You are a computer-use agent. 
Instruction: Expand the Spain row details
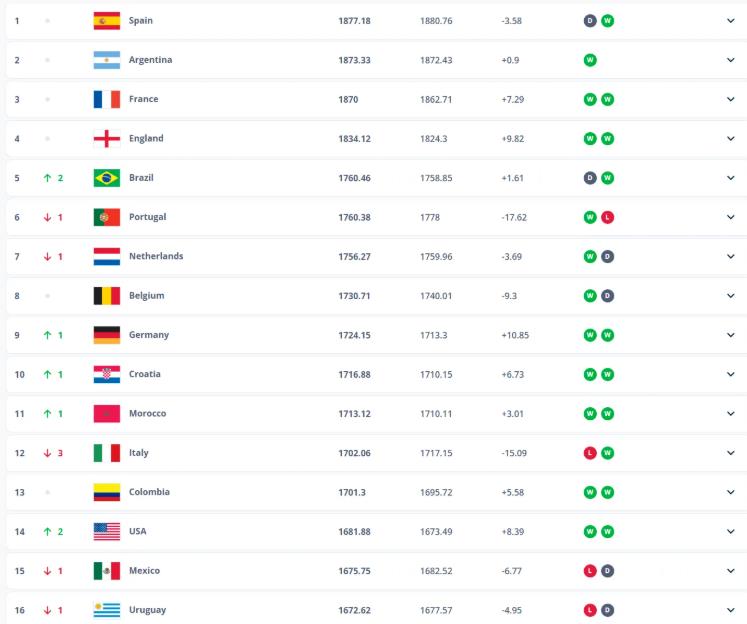point(730,20)
